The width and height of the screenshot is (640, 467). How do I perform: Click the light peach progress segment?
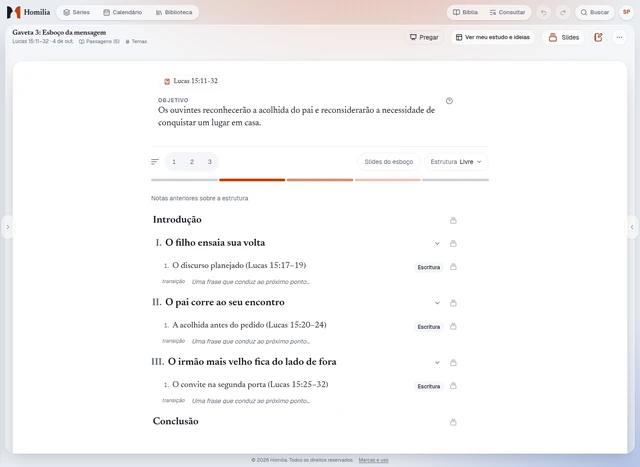tap(387, 180)
